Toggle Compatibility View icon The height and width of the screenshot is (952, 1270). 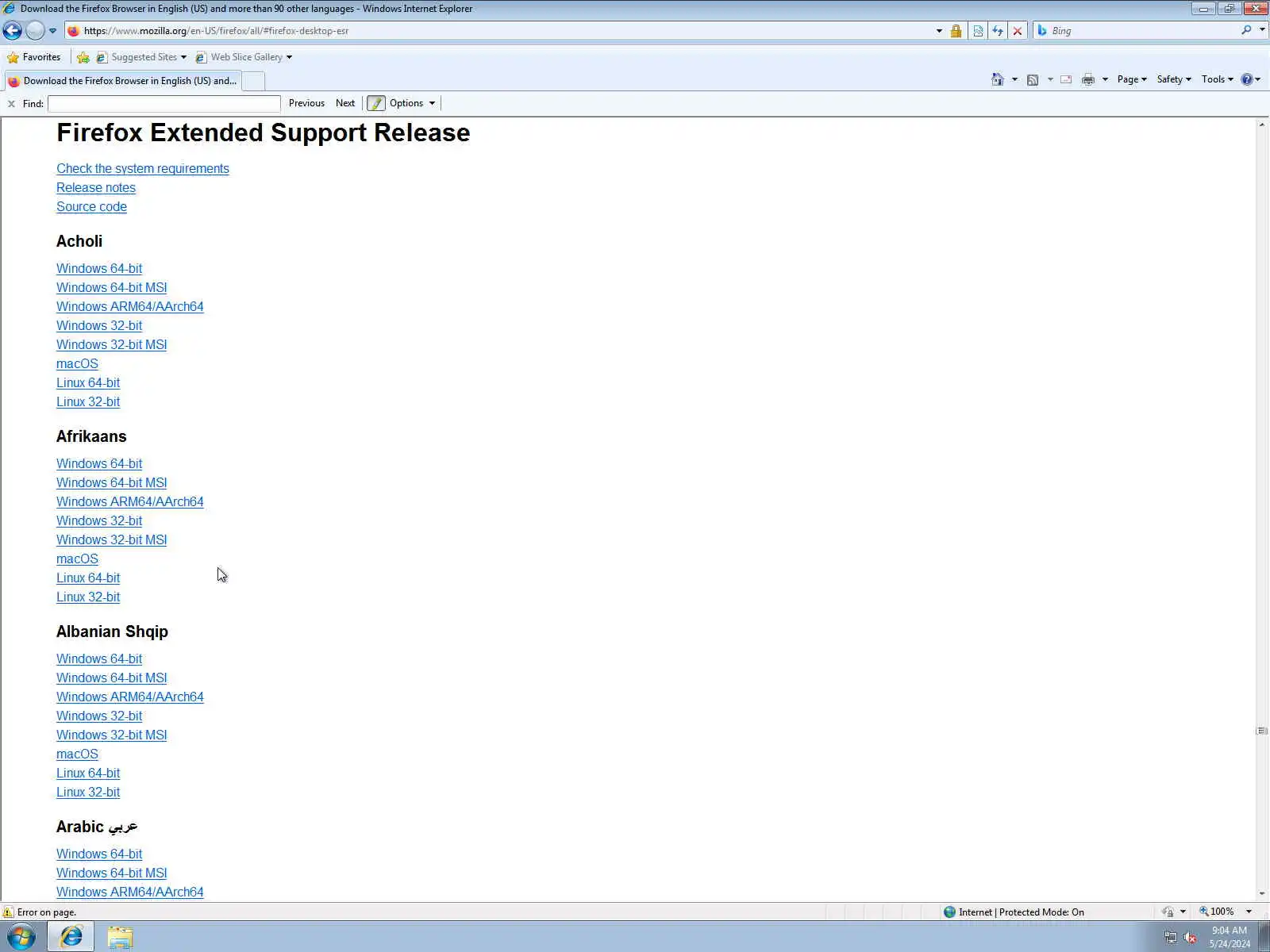tap(978, 31)
